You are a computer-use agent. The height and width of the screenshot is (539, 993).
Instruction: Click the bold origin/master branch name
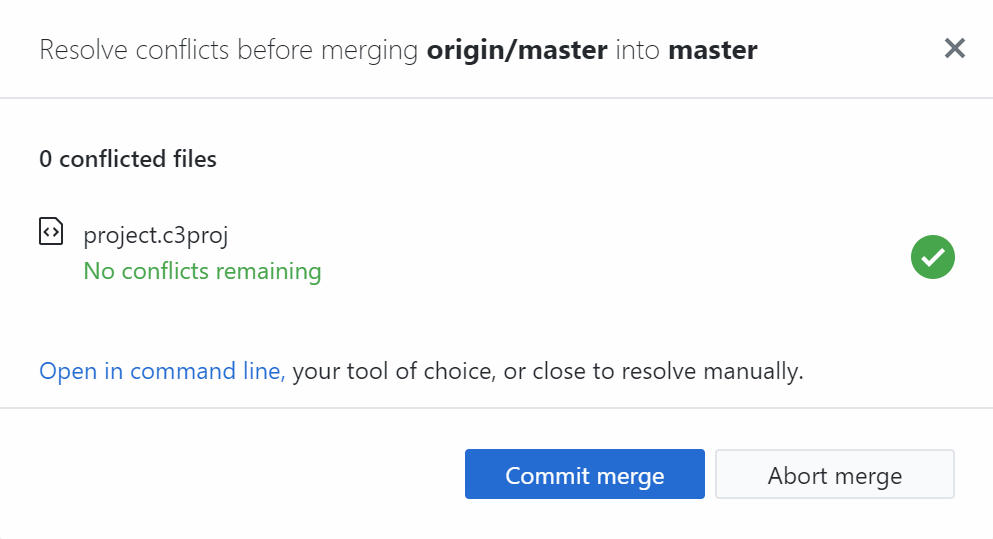pos(517,50)
